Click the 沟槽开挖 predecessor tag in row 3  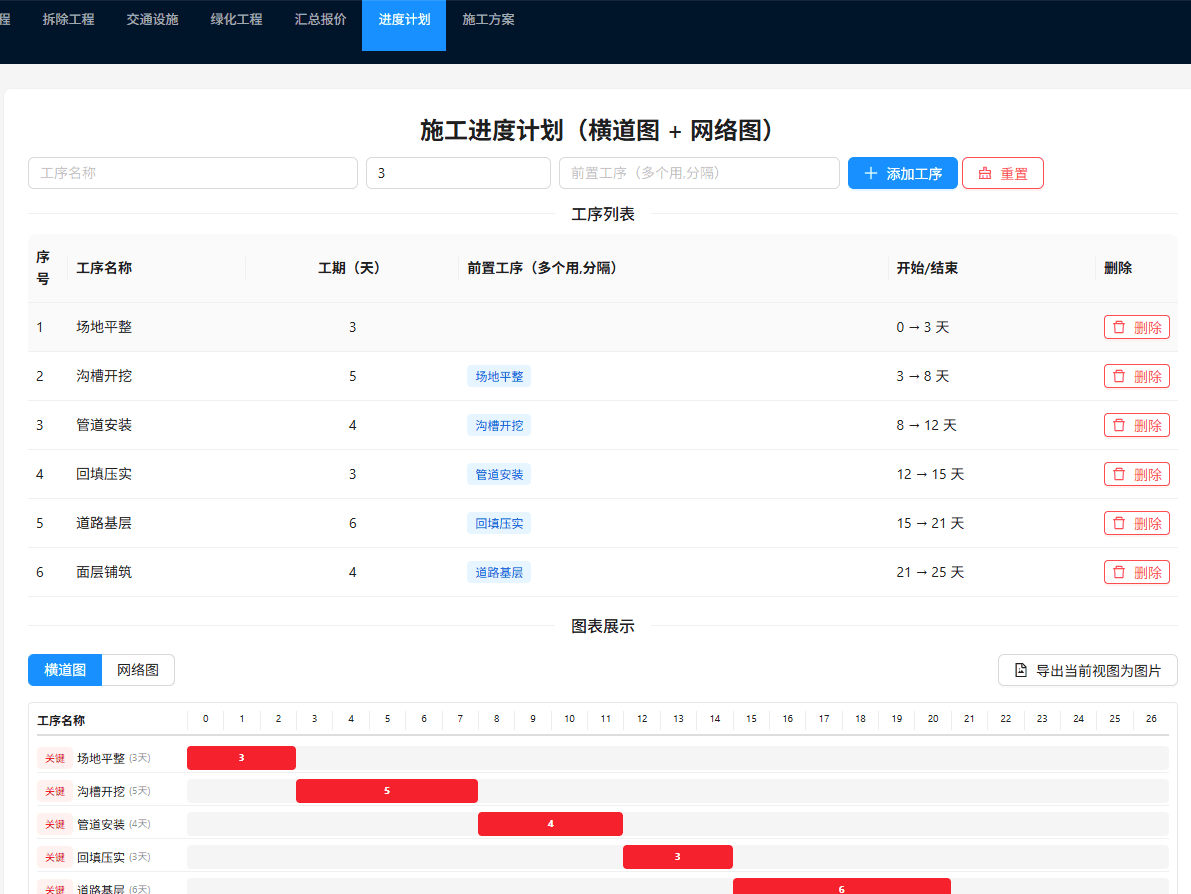pyautogui.click(x=499, y=425)
